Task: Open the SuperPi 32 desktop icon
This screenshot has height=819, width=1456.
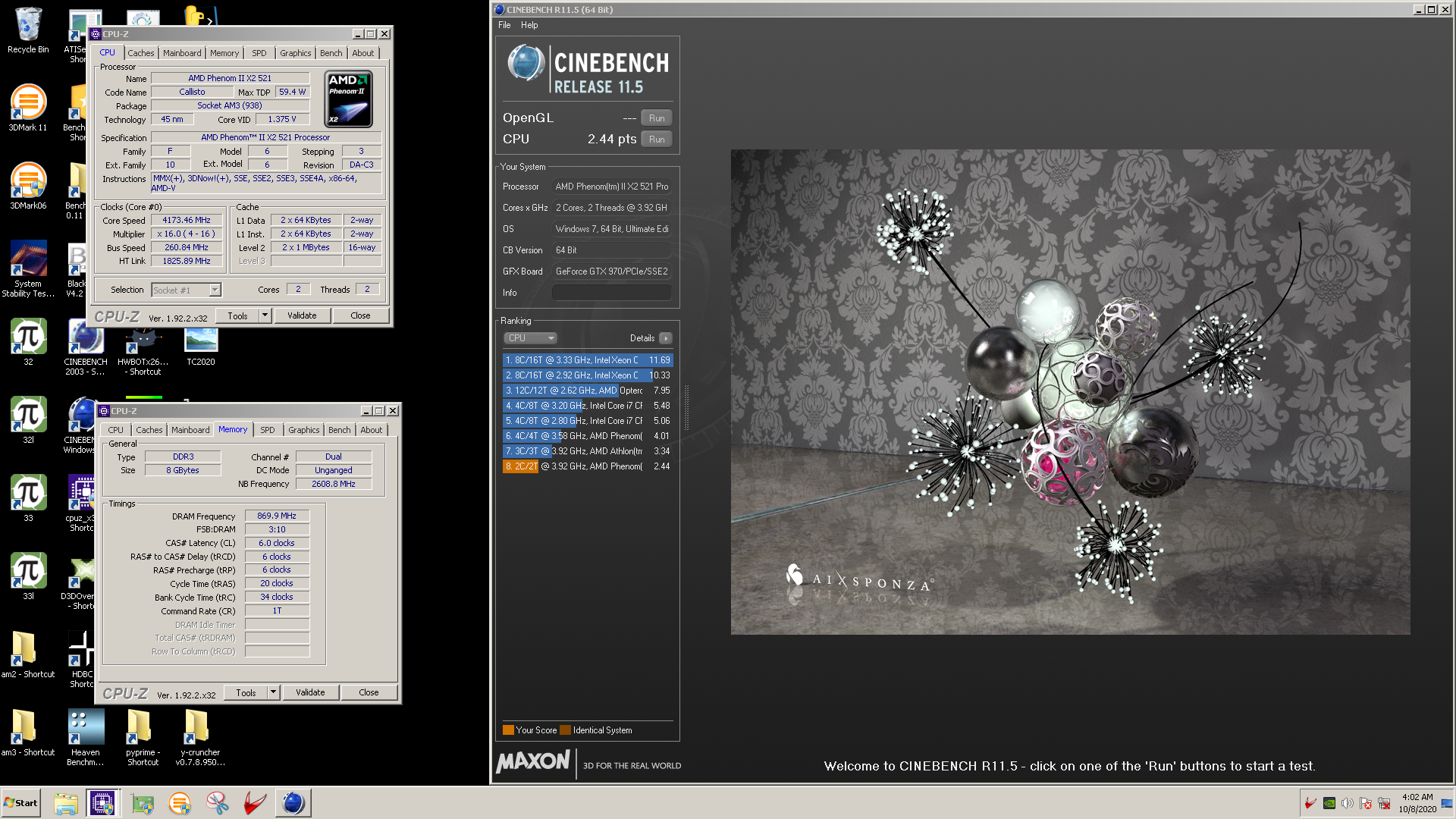Action: pyautogui.click(x=28, y=342)
